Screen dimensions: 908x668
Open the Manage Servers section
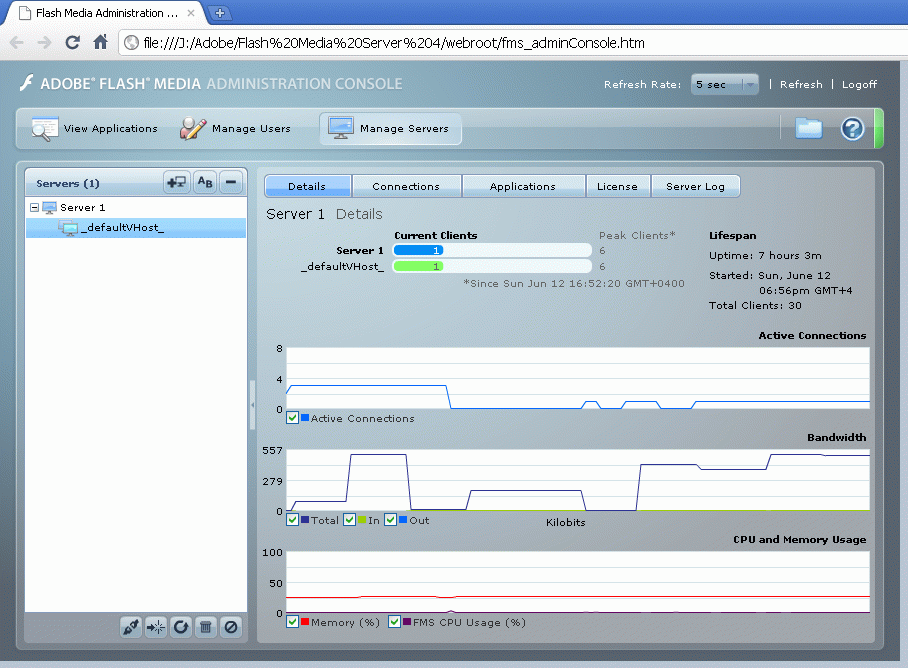(390, 129)
